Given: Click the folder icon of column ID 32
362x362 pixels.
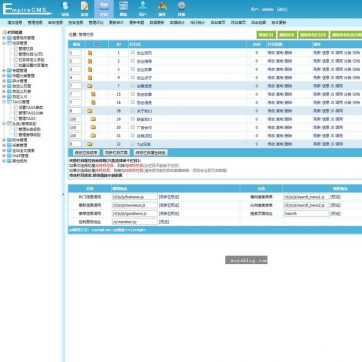Looking at the screenshot, I should pyautogui.click(x=90, y=144).
